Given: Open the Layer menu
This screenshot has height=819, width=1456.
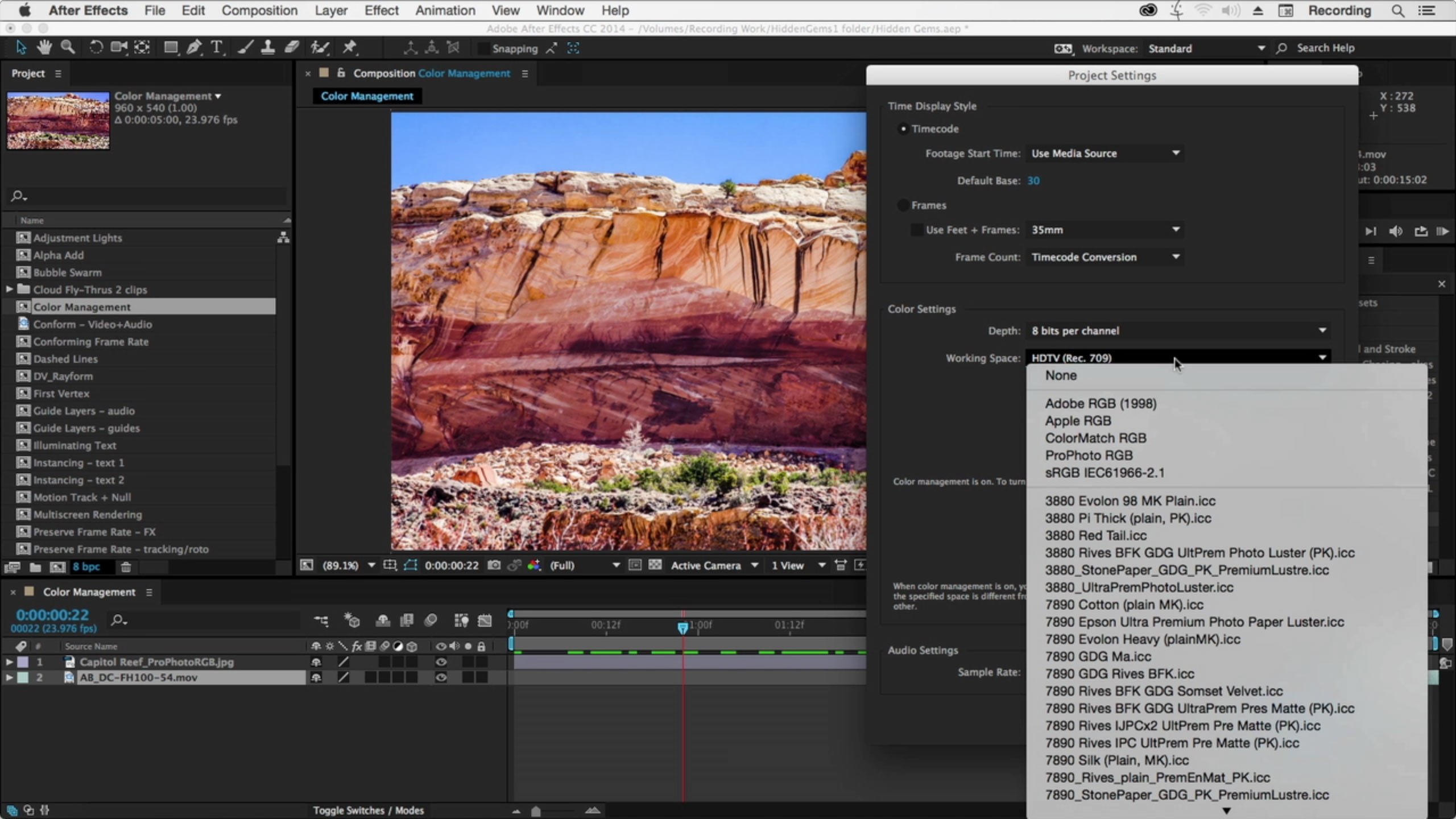Looking at the screenshot, I should coord(331,11).
